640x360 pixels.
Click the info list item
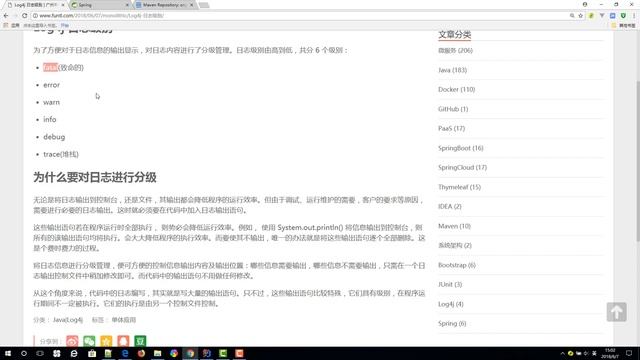[50, 120]
